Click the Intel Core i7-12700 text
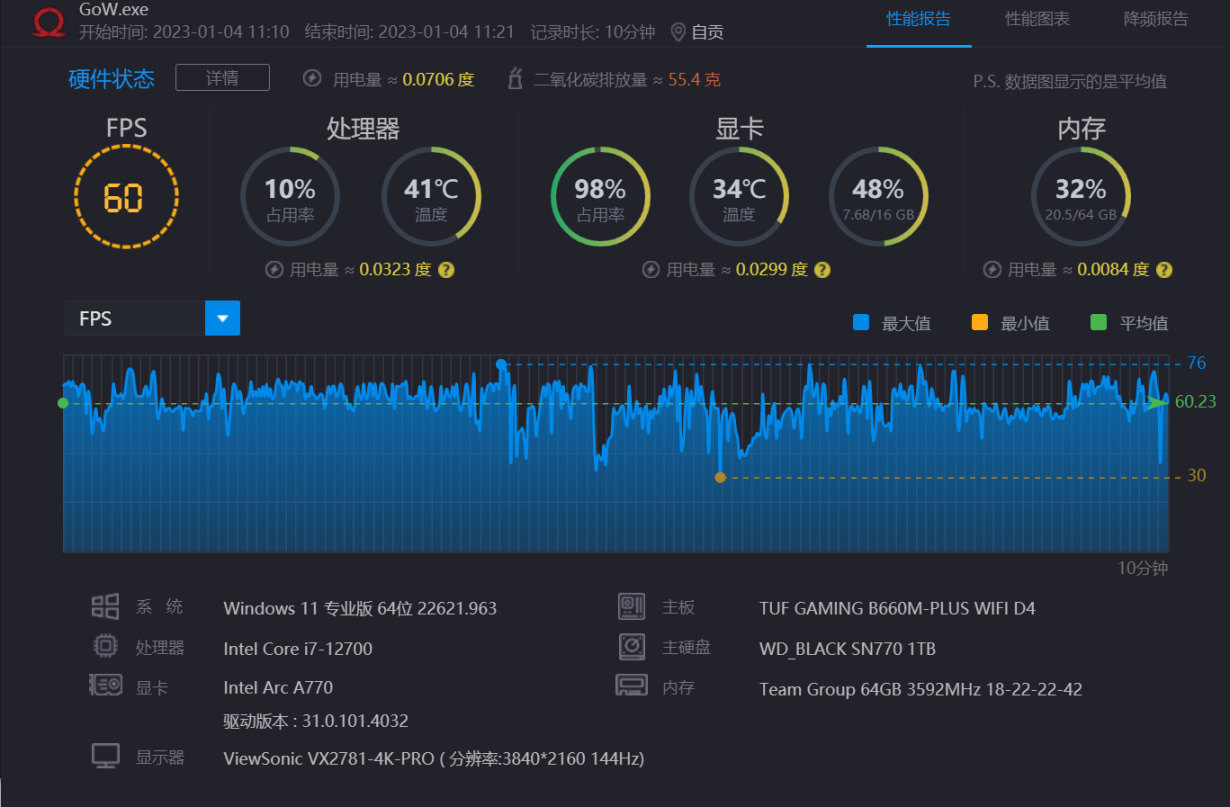Viewport: 1230px width, 807px height. tap(298, 648)
